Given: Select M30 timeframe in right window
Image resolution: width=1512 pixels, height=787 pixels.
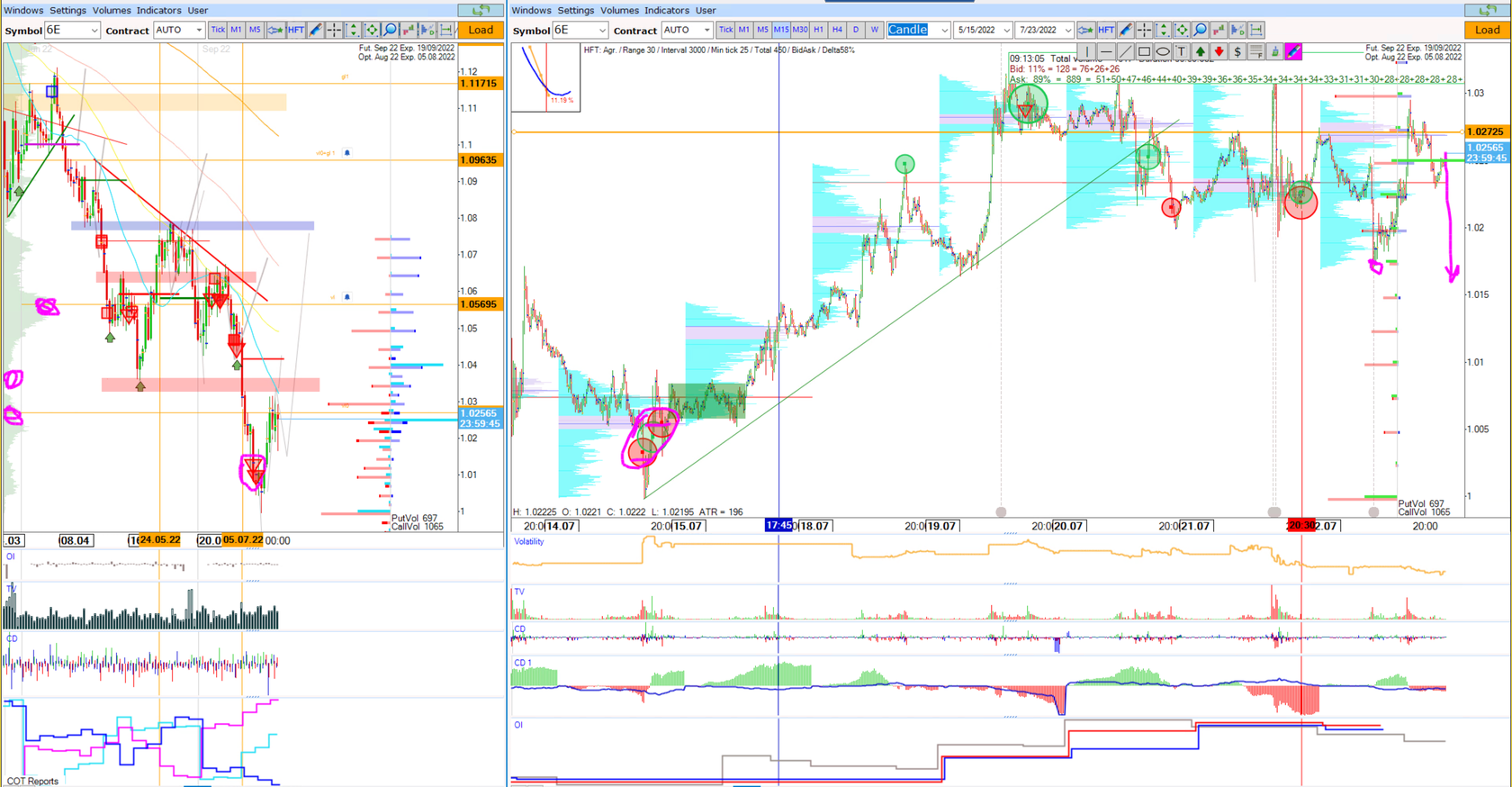Looking at the screenshot, I should click(x=799, y=30).
